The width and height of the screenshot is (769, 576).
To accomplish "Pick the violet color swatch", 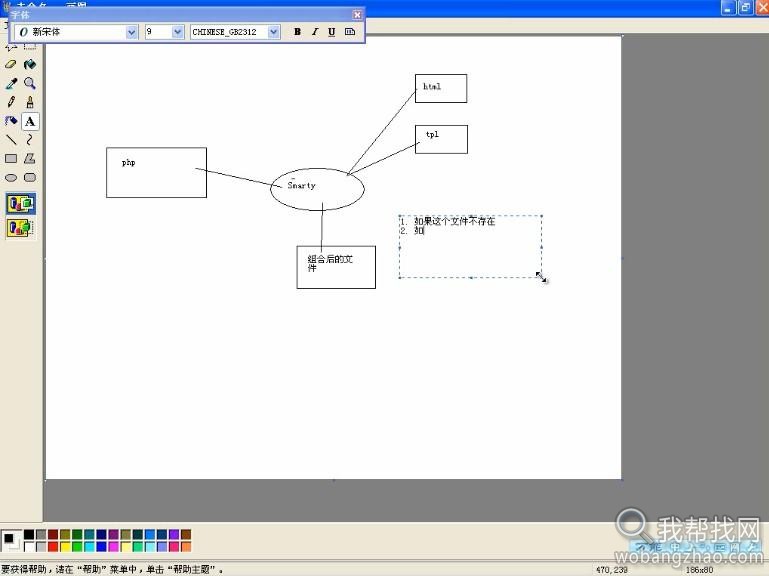I will pyautogui.click(x=174, y=534).
